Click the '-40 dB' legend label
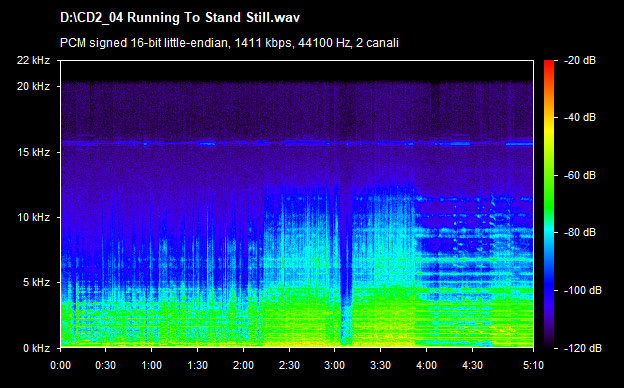624x388 pixels. click(580, 117)
